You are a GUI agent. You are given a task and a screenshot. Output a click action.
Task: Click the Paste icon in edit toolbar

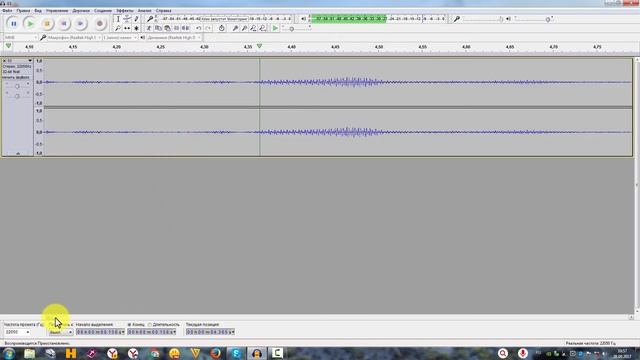167,28
